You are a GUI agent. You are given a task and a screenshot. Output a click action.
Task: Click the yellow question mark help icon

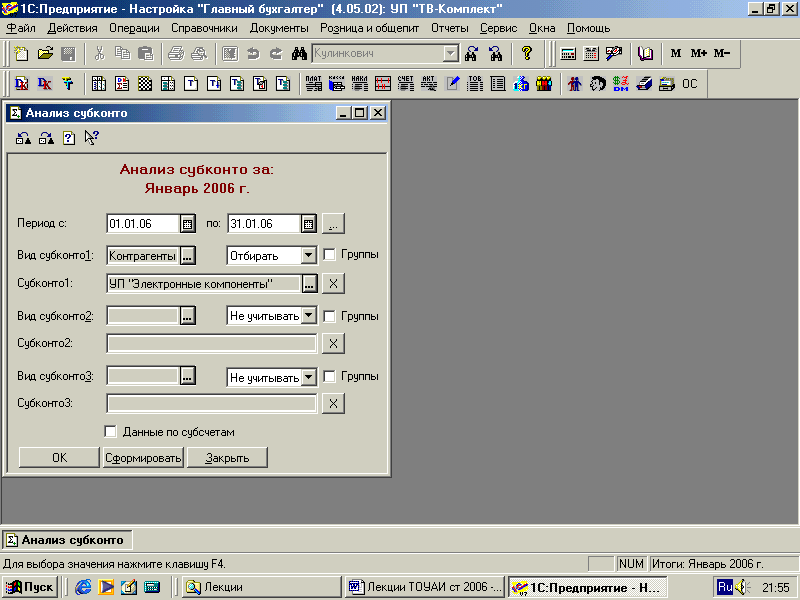pos(527,54)
